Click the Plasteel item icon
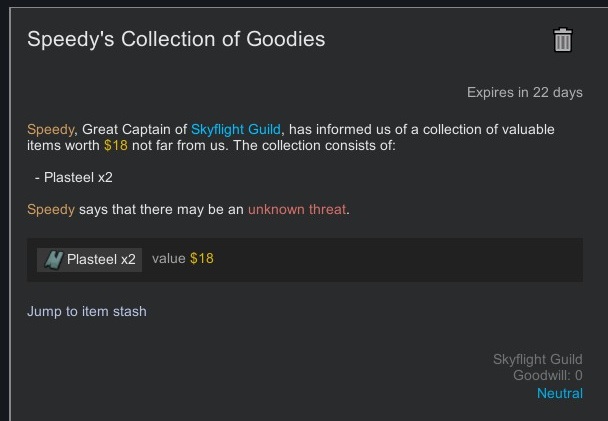The width and height of the screenshot is (608, 421). tap(51, 259)
